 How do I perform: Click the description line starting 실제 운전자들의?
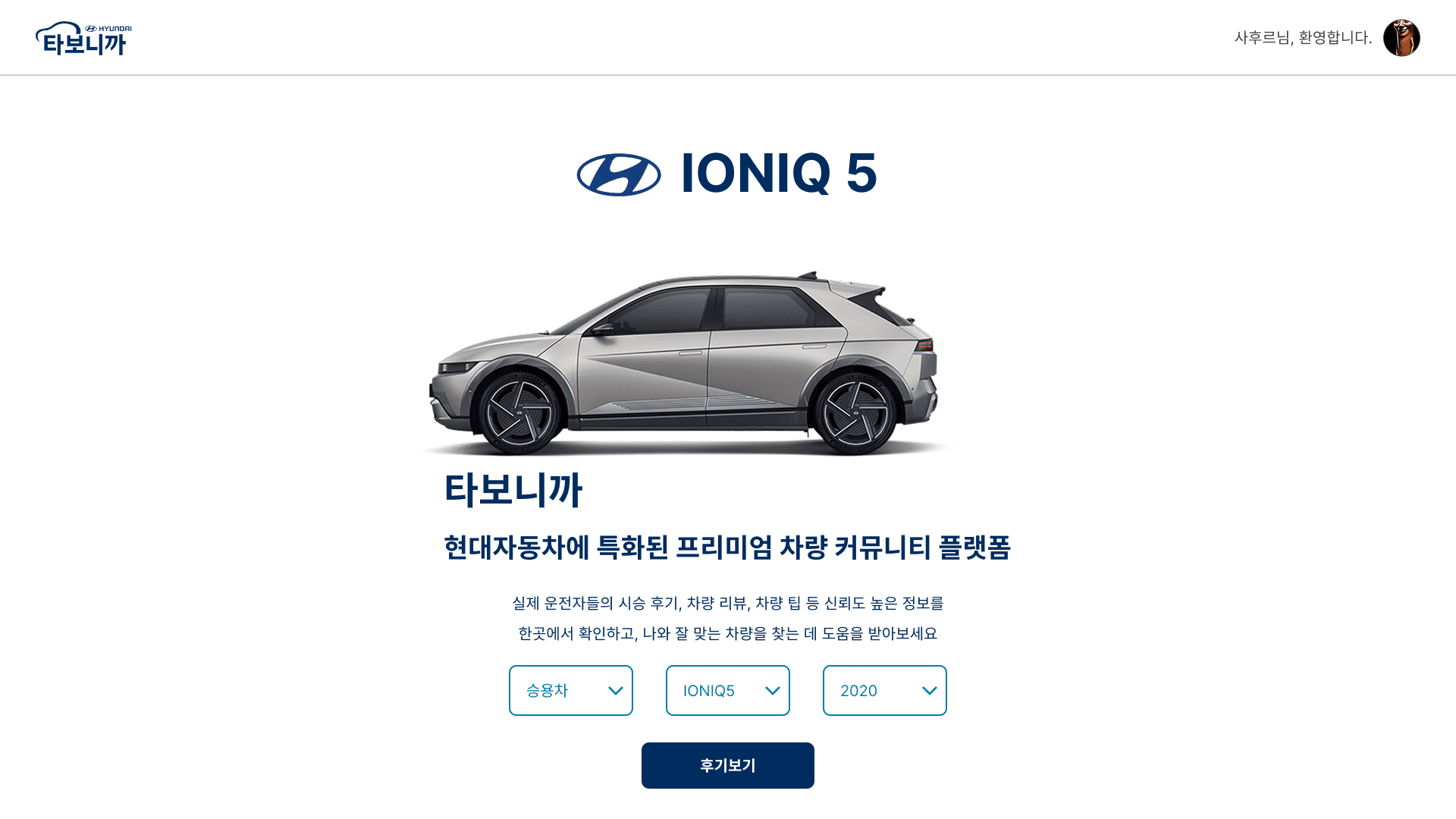pyautogui.click(x=728, y=604)
